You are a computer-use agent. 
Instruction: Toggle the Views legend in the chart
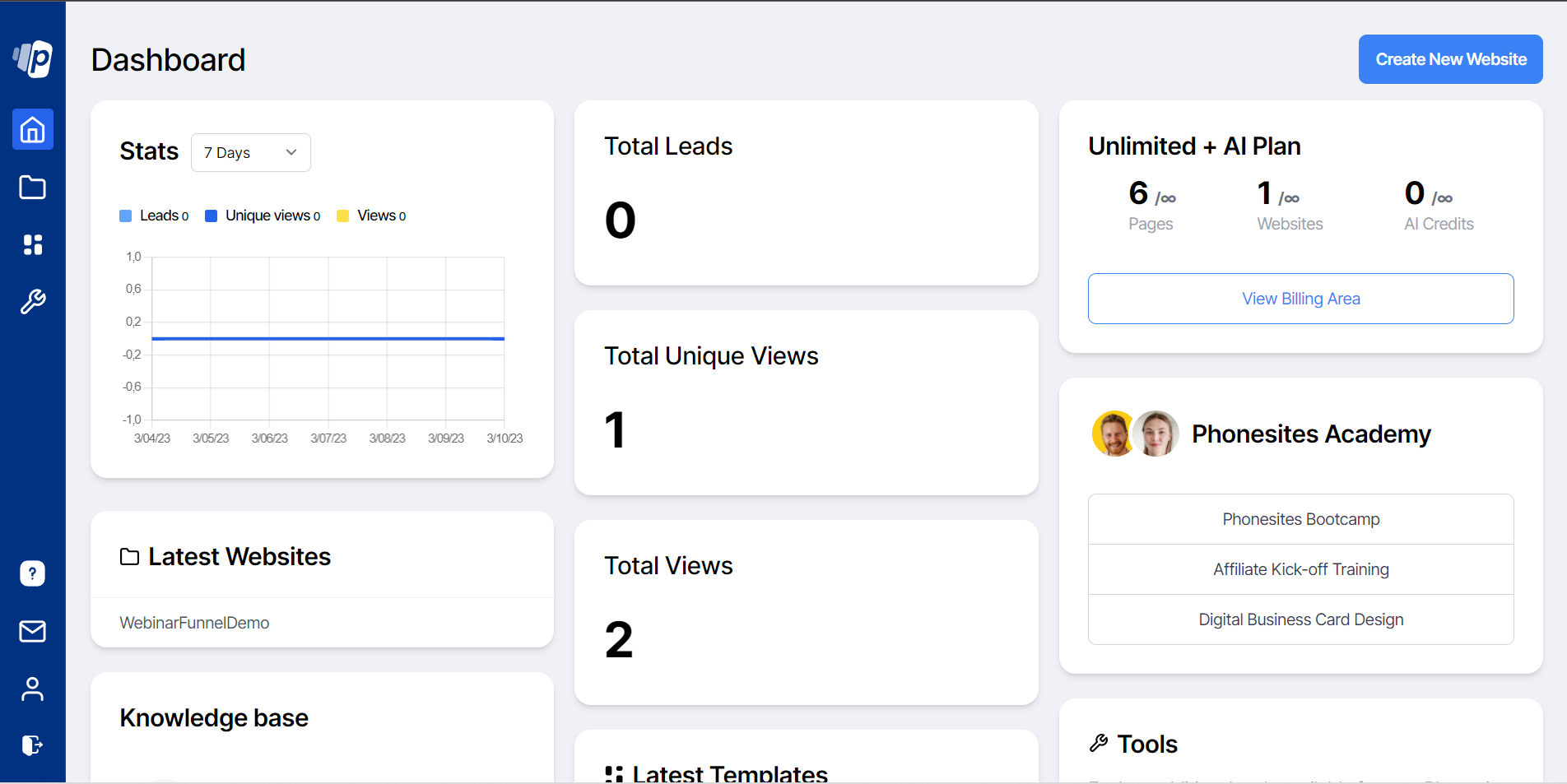coord(370,215)
